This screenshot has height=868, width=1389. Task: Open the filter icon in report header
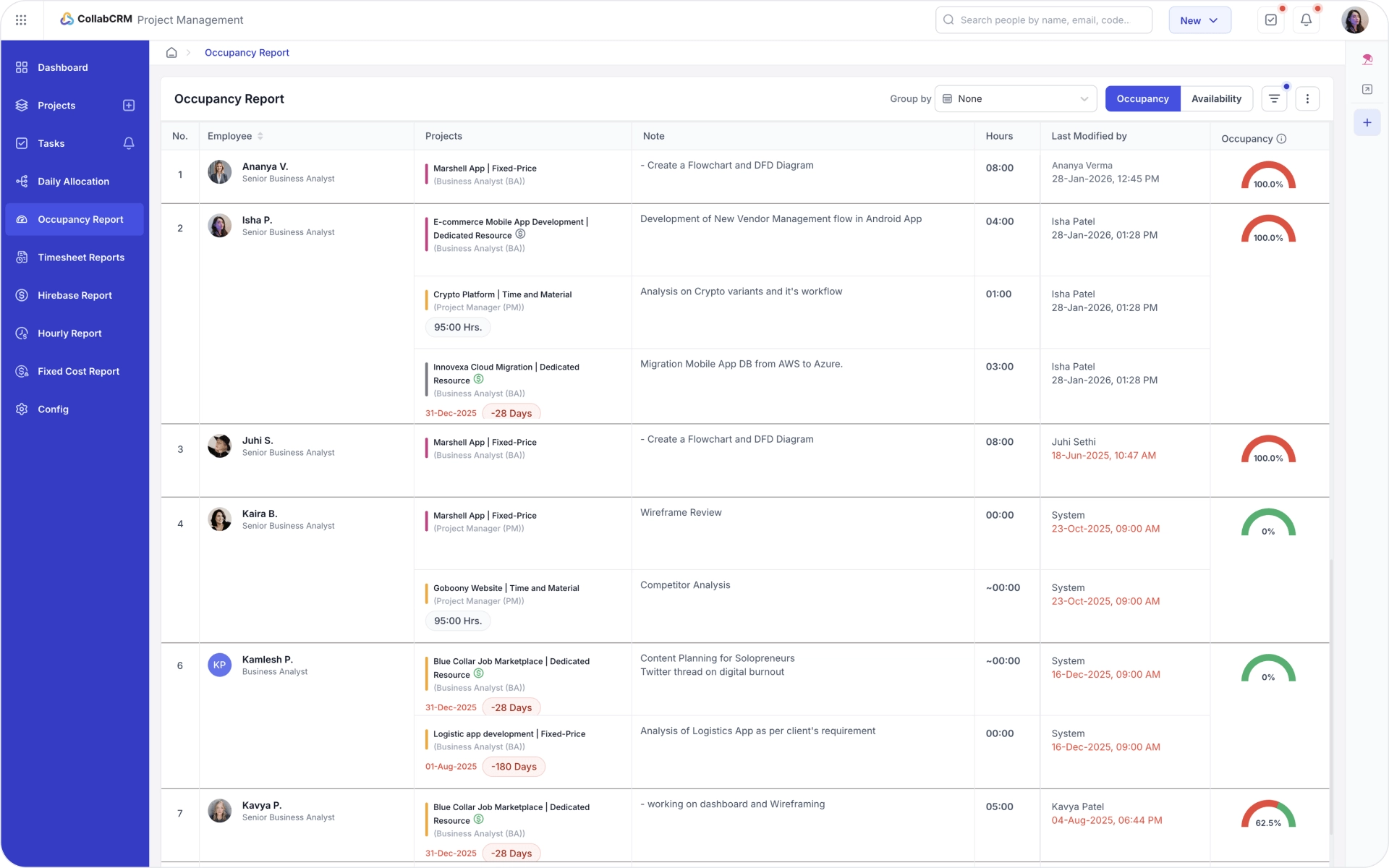point(1274,99)
